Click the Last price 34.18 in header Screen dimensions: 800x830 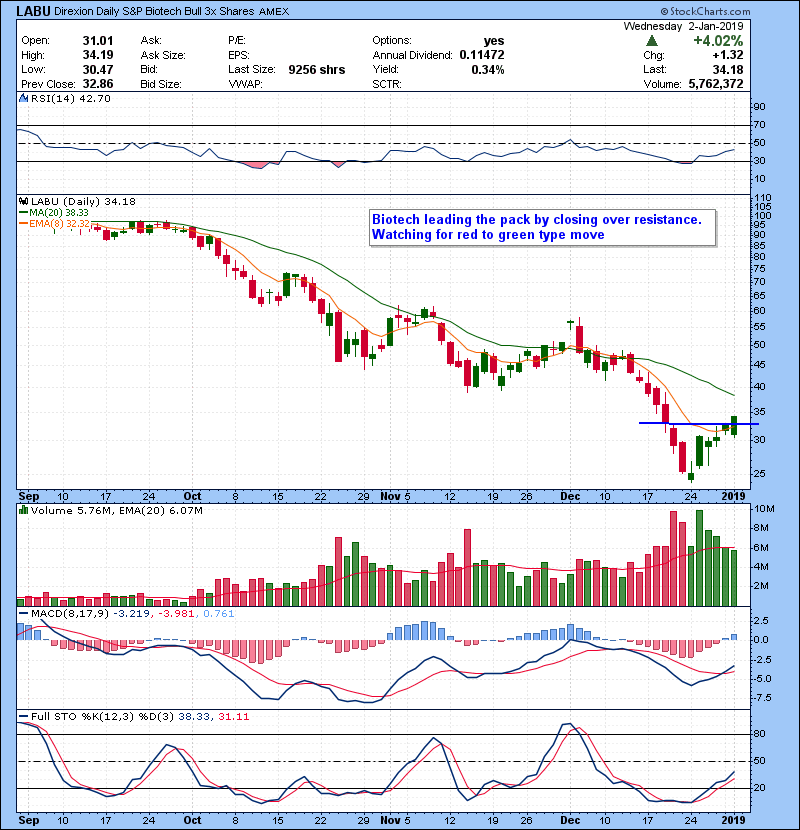tap(728, 69)
